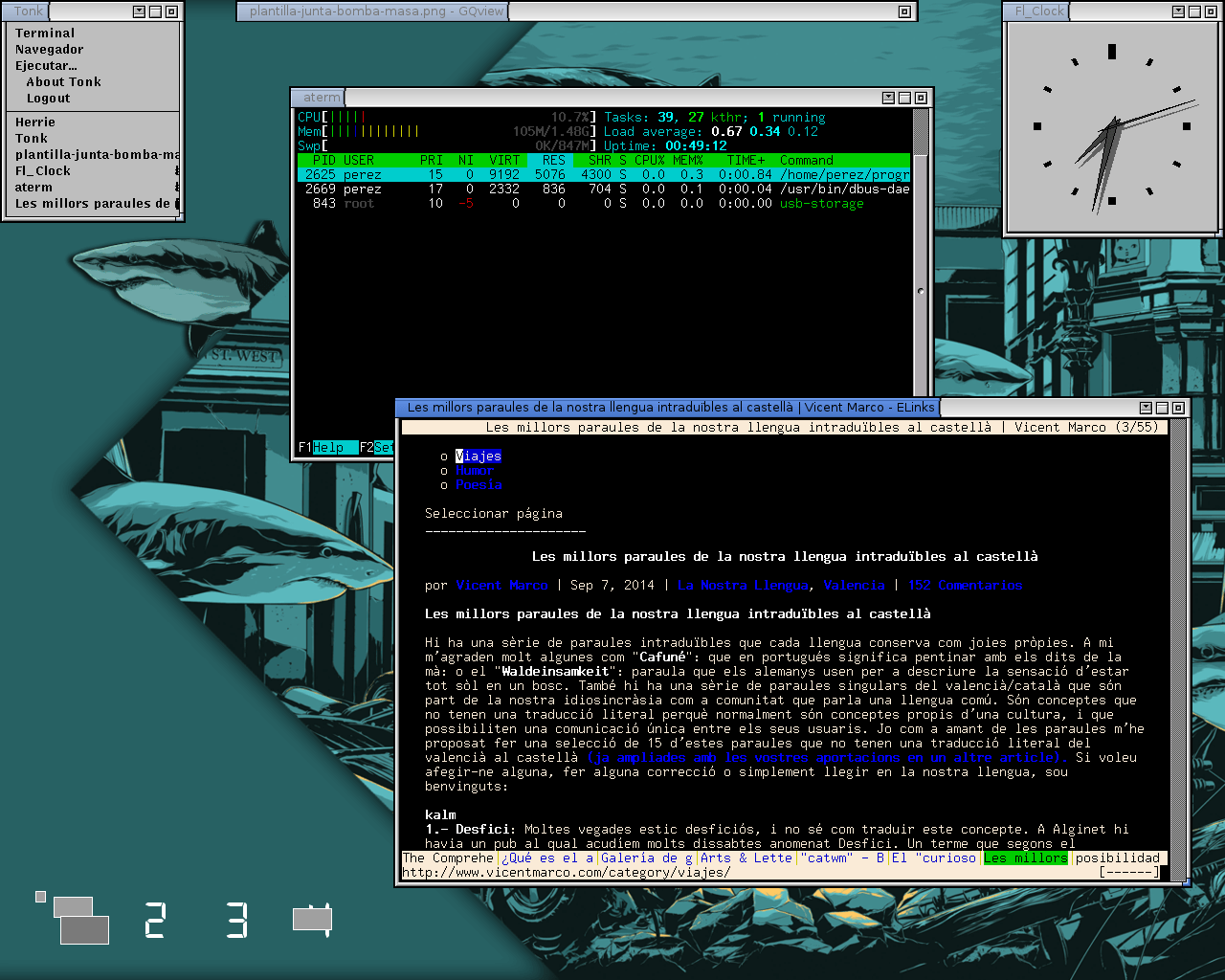Select the green 'Les millors' ELinks tab

(1026, 858)
